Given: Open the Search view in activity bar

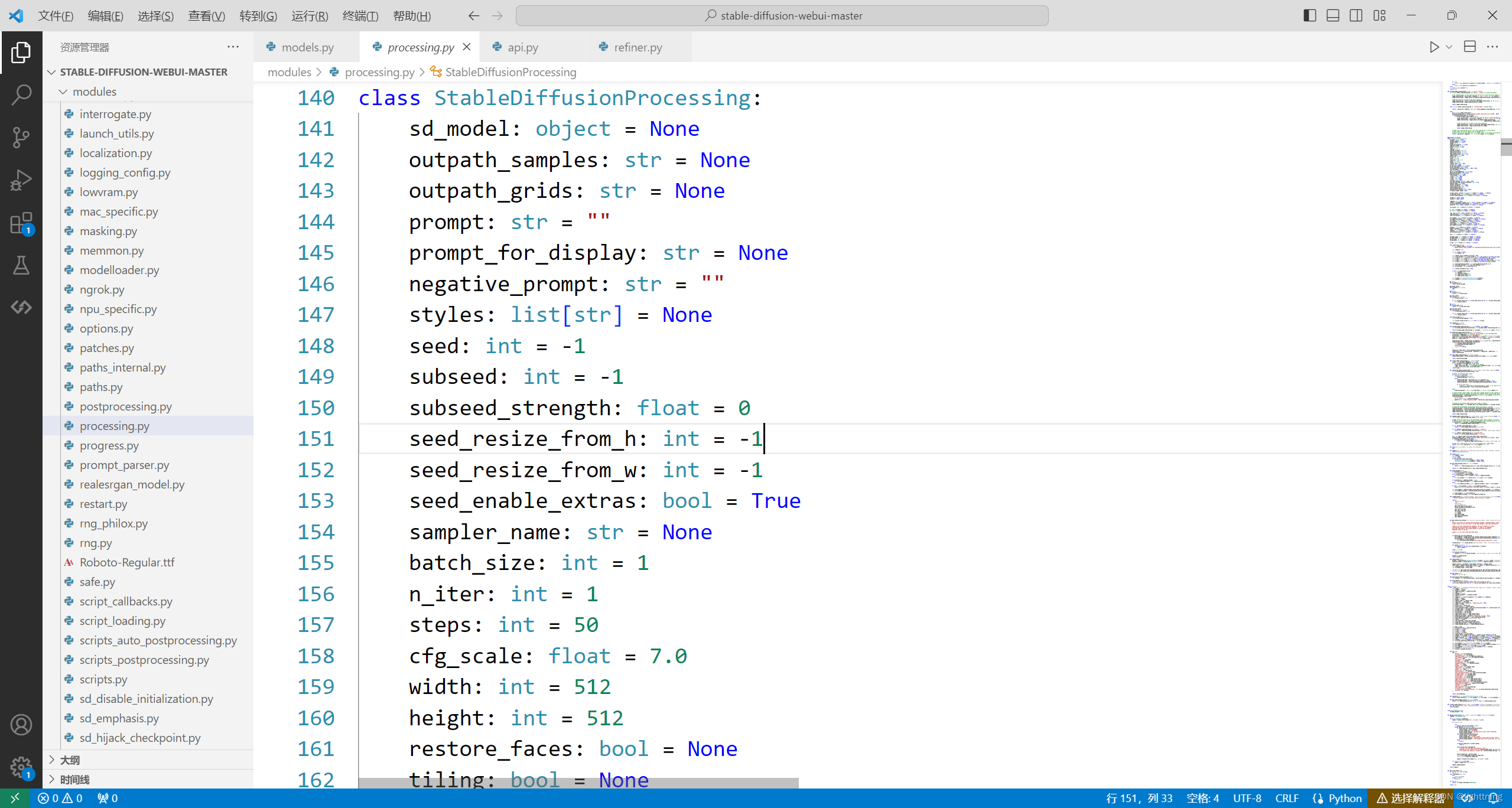Looking at the screenshot, I should 21,95.
